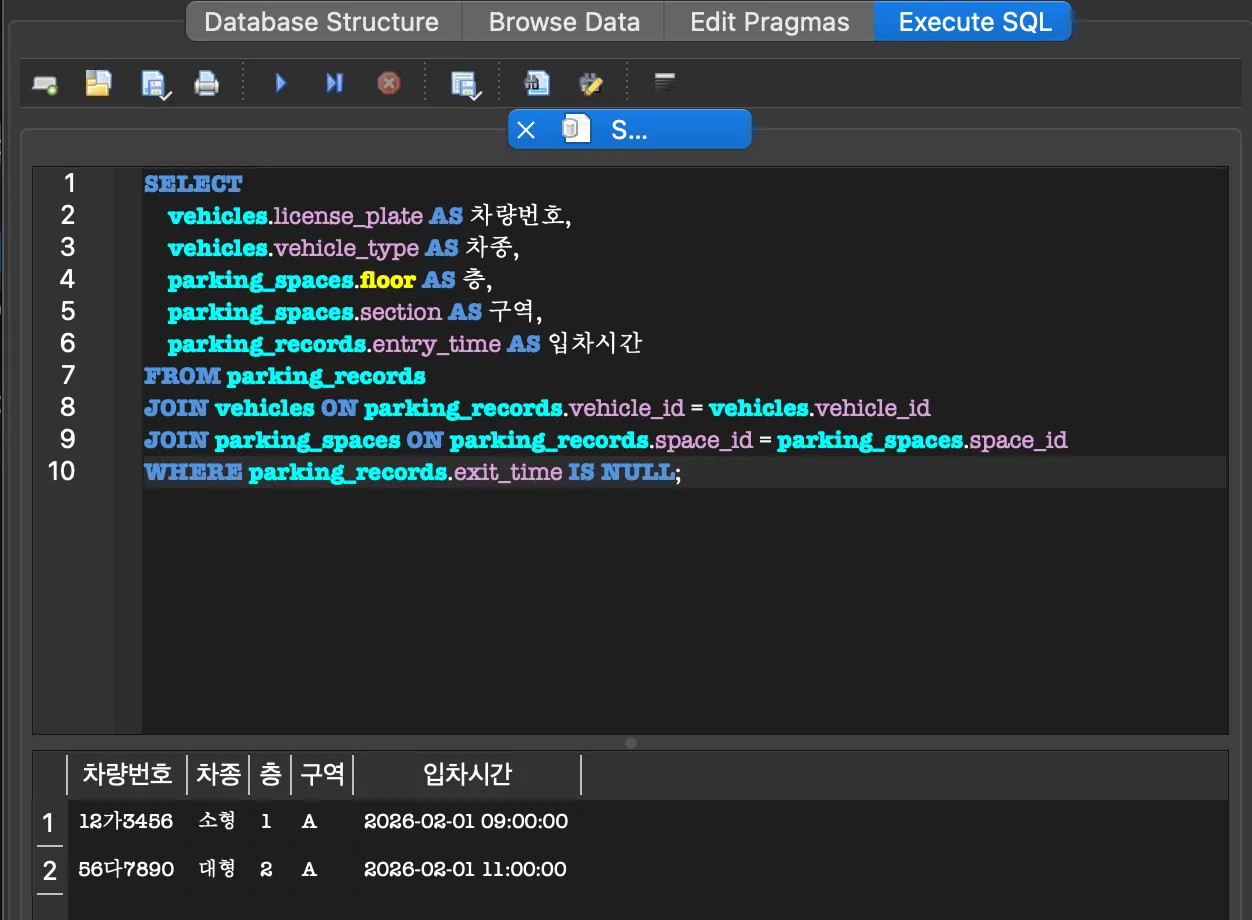Select the Edit Pragmas tab
1252x920 pixels.
[x=768, y=21]
